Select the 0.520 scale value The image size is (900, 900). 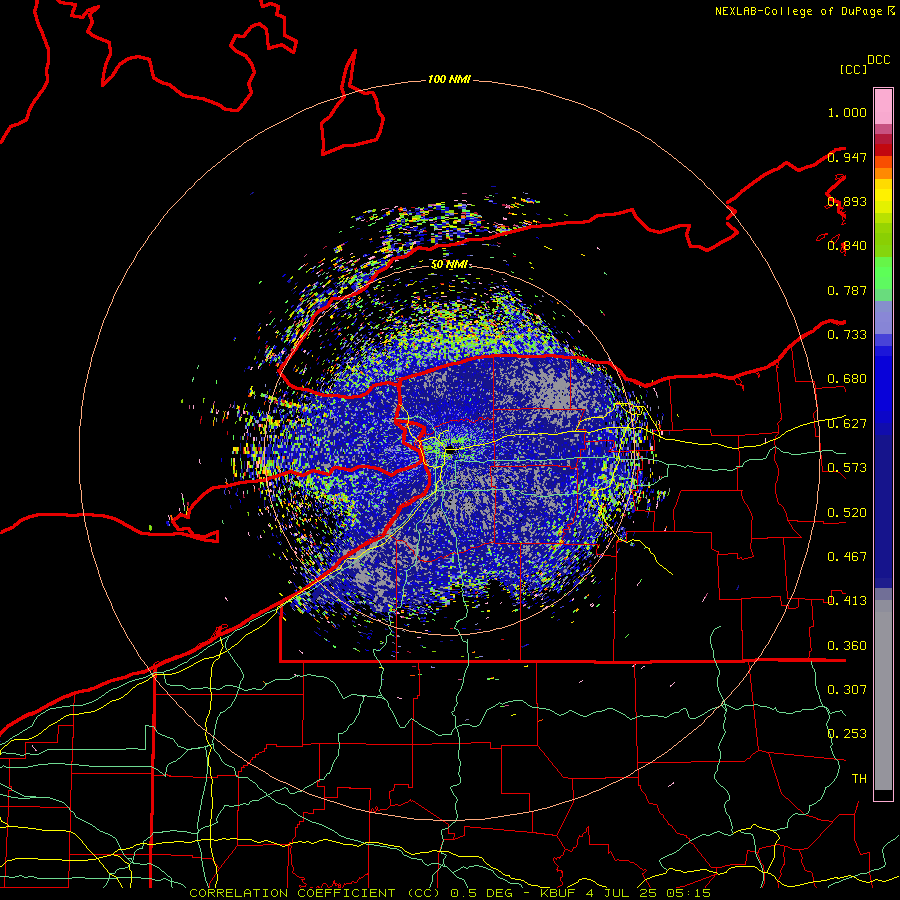[847, 513]
